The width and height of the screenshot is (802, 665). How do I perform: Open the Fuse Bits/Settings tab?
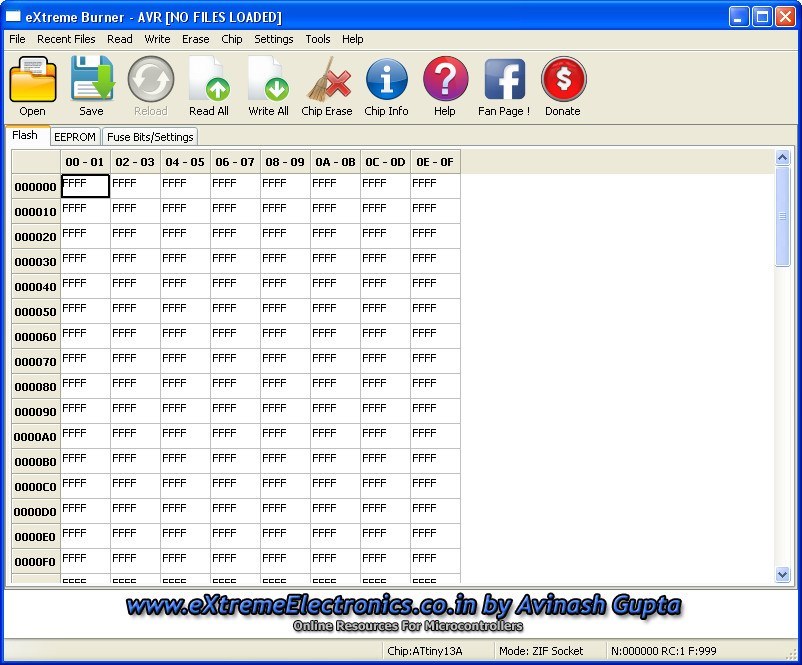(x=149, y=136)
